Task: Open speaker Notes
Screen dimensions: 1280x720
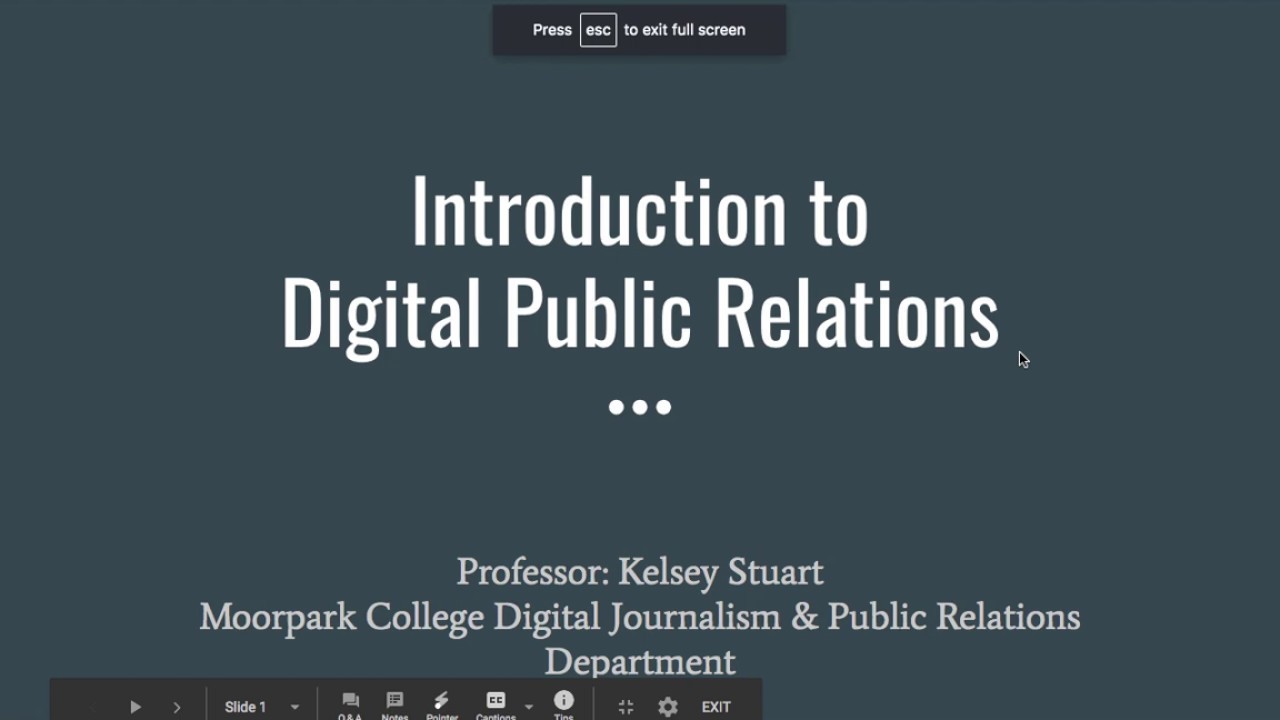Action: tap(395, 705)
